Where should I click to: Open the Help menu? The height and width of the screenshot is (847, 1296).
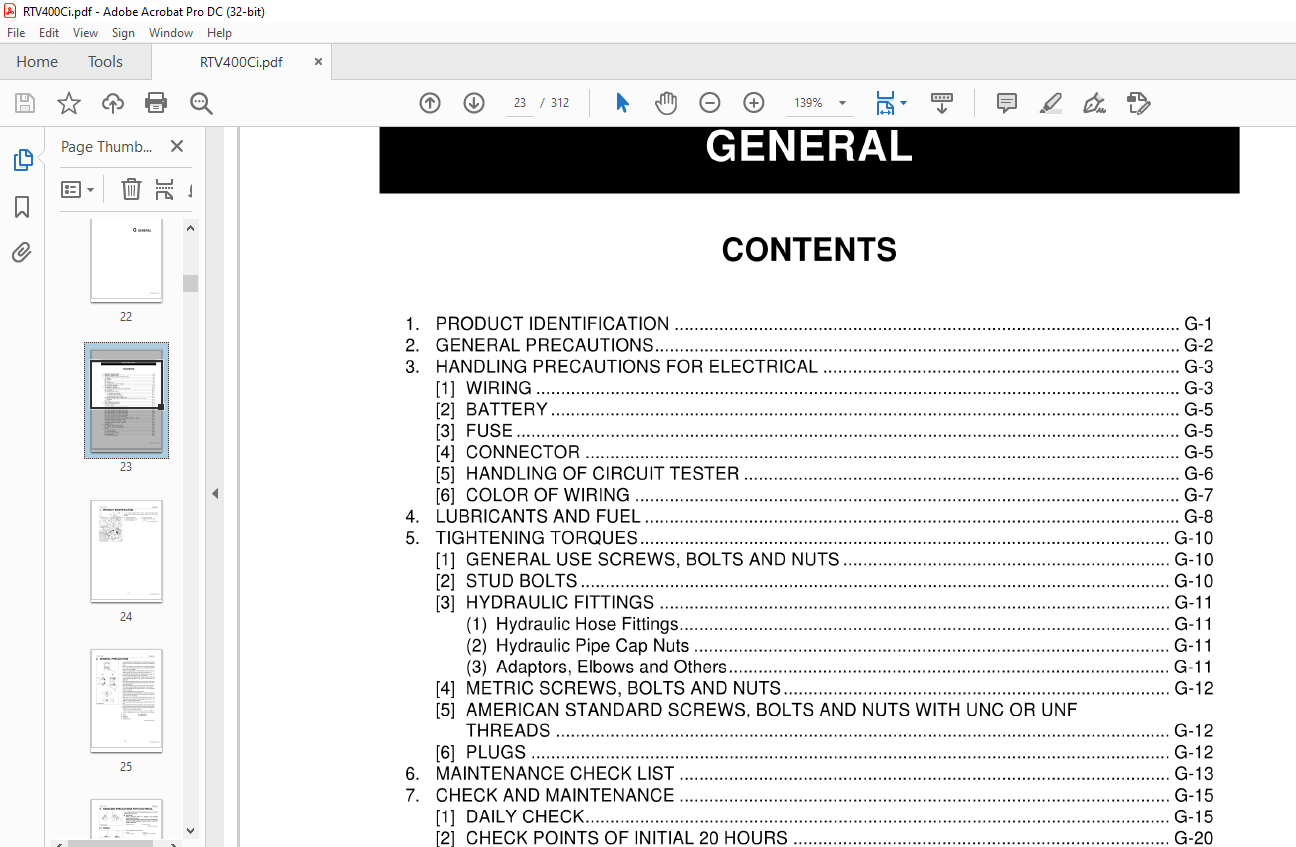[220, 33]
